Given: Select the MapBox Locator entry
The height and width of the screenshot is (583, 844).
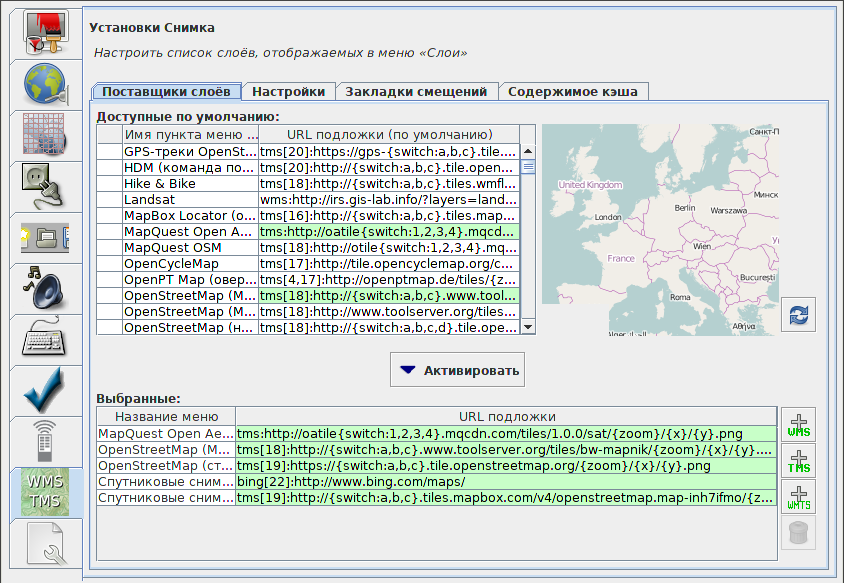Looking at the screenshot, I should pyautogui.click(x=308, y=215).
